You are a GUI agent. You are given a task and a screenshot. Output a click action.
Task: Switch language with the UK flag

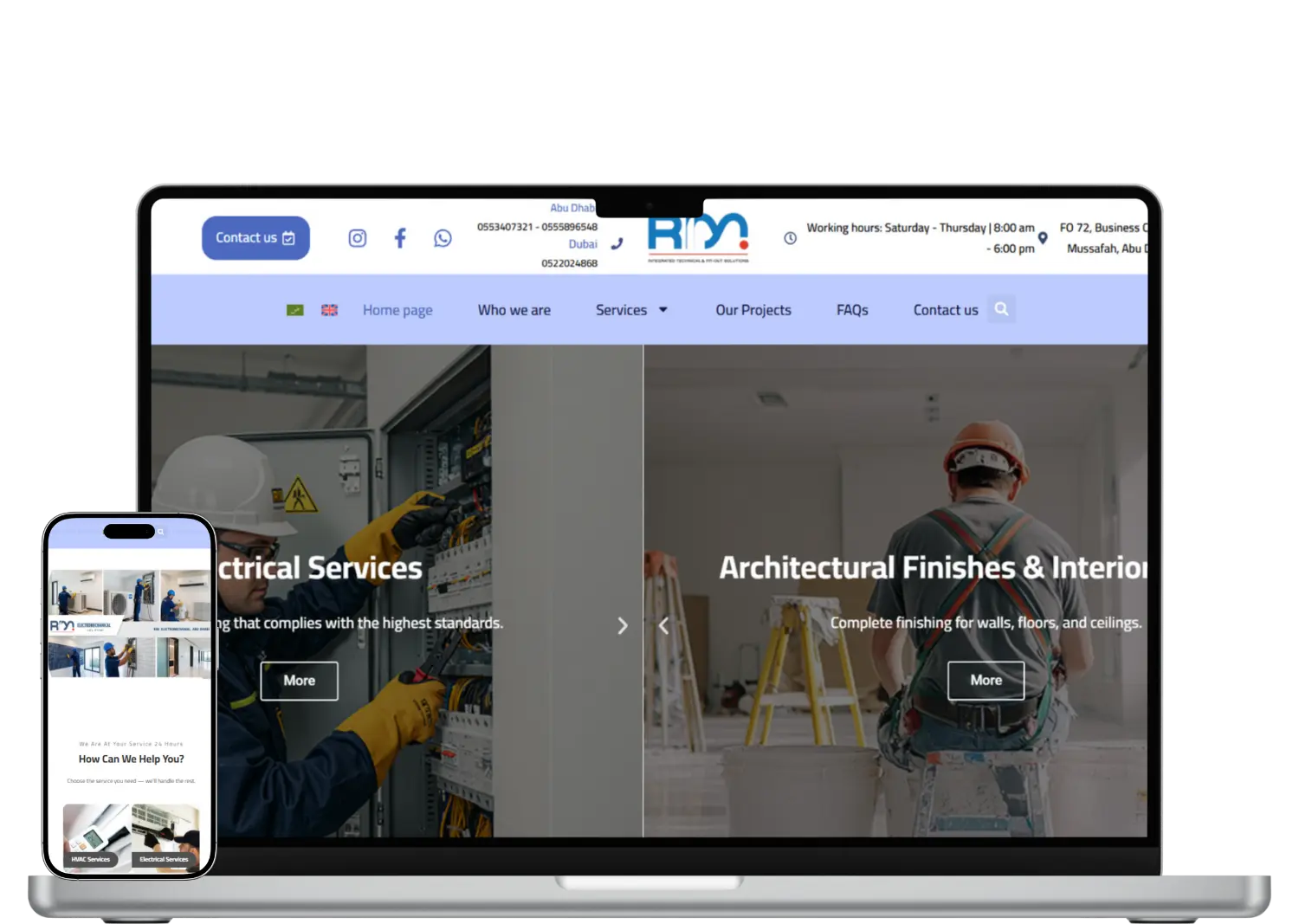point(330,310)
